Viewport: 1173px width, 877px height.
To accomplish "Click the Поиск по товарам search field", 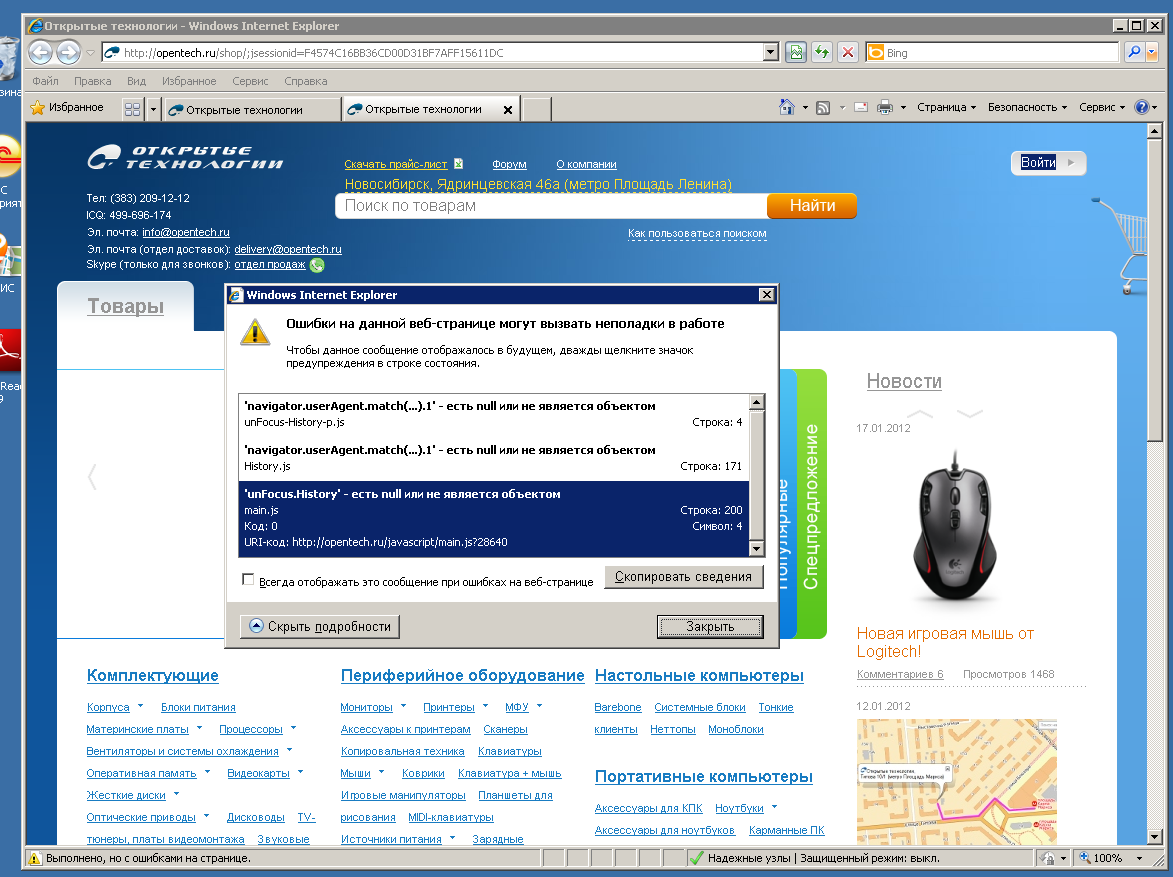I will tap(551, 206).
